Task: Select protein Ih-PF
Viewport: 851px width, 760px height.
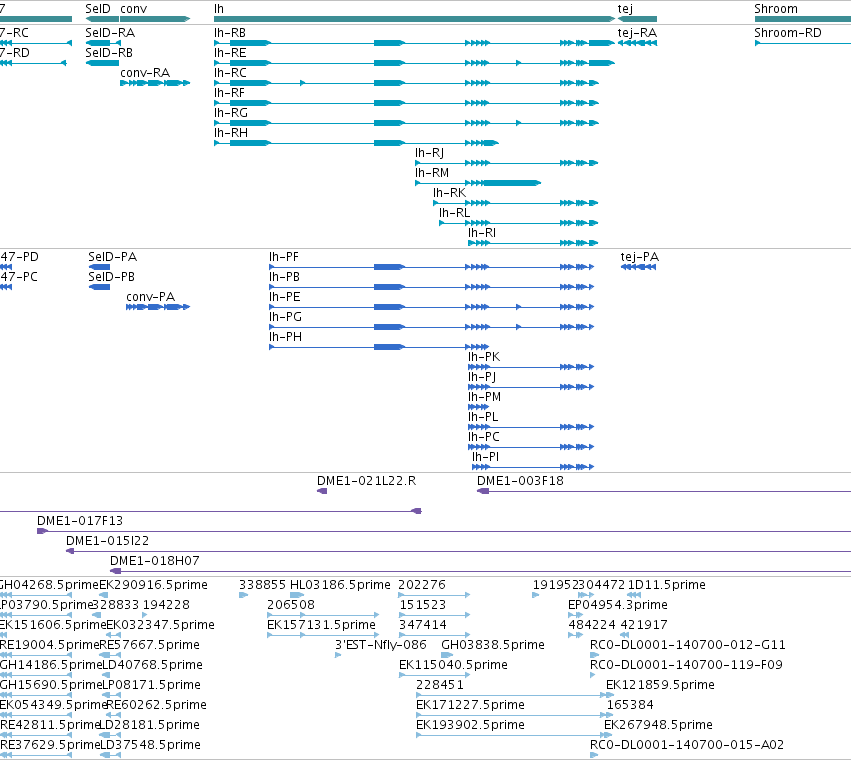Action: (x=431, y=267)
